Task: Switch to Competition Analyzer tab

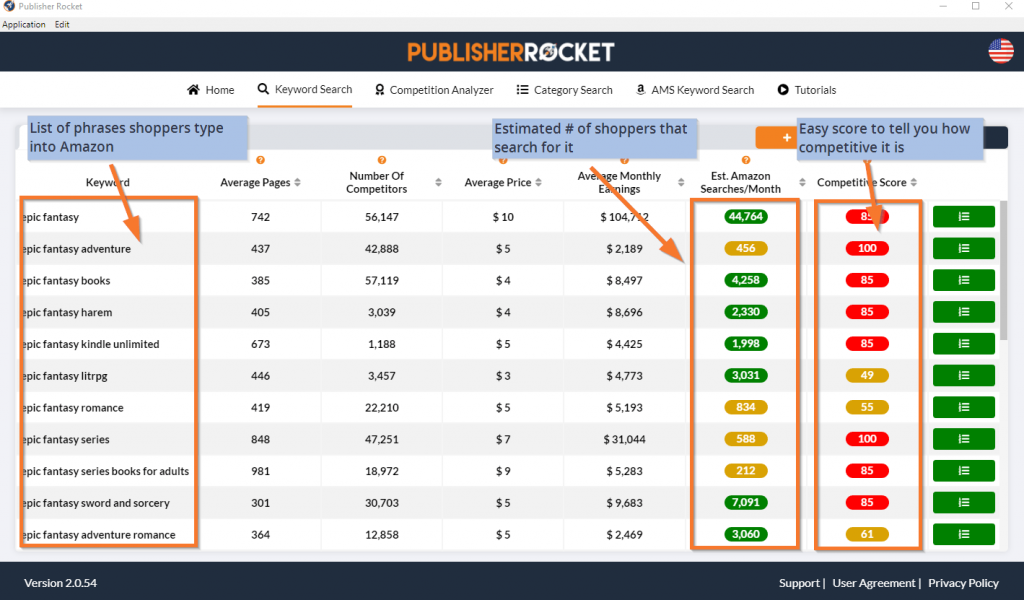Action: coord(433,90)
